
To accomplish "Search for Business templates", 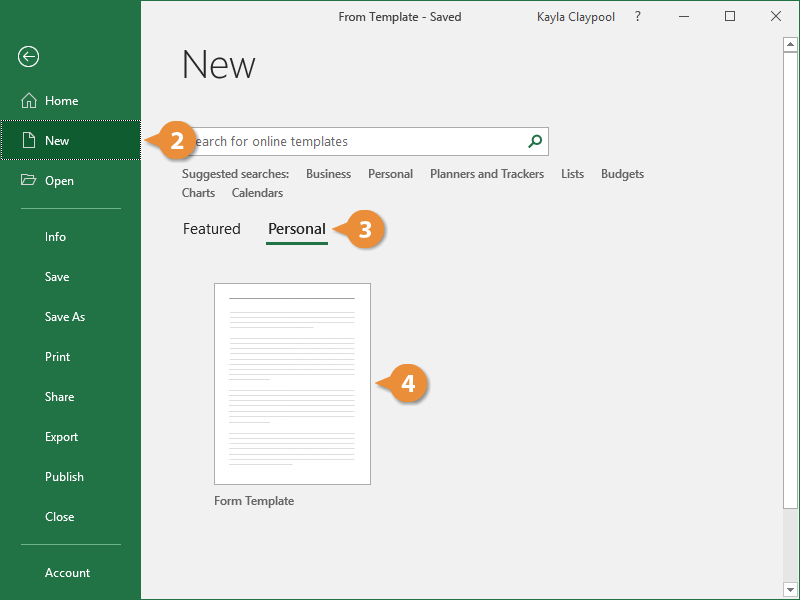I will coord(328,173).
